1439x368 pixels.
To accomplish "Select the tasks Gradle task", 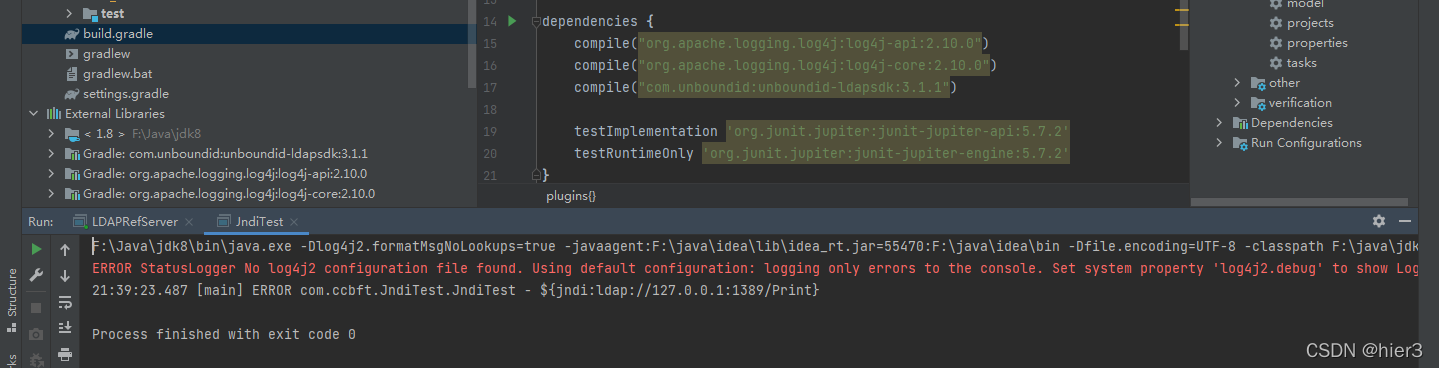I will (x=1302, y=63).
